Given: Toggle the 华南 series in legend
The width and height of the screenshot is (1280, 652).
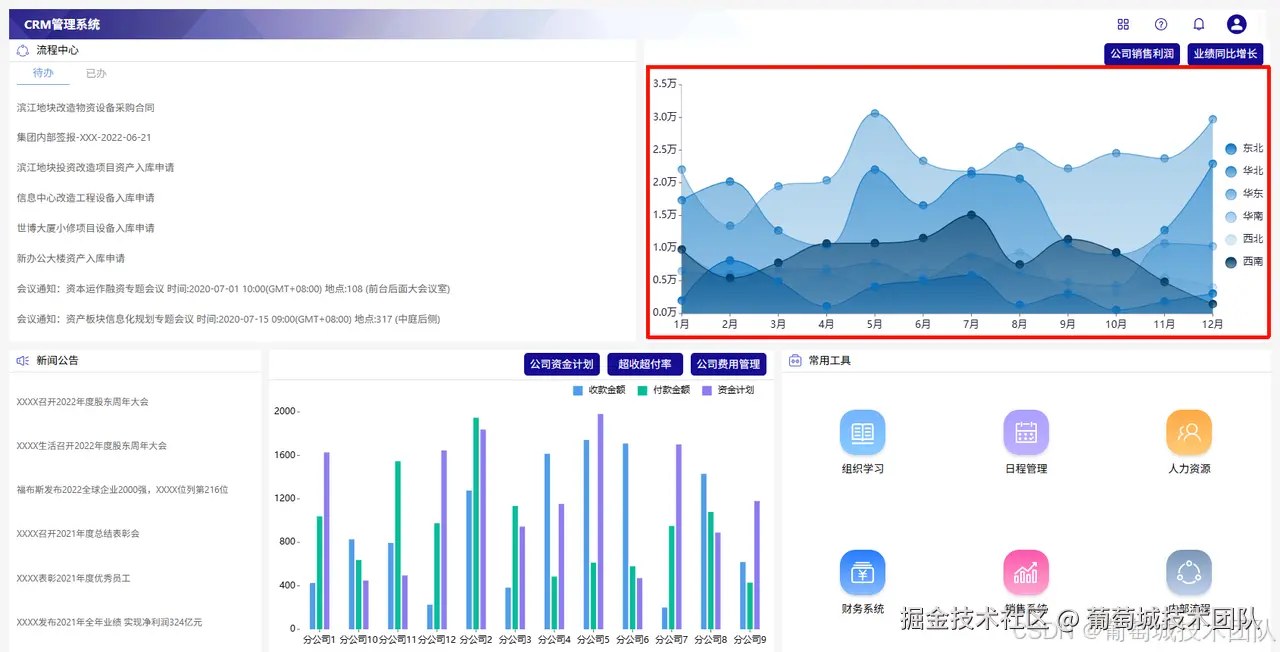Looking at the screenshot, I should pyautogui.click(x=1243, y=216).
